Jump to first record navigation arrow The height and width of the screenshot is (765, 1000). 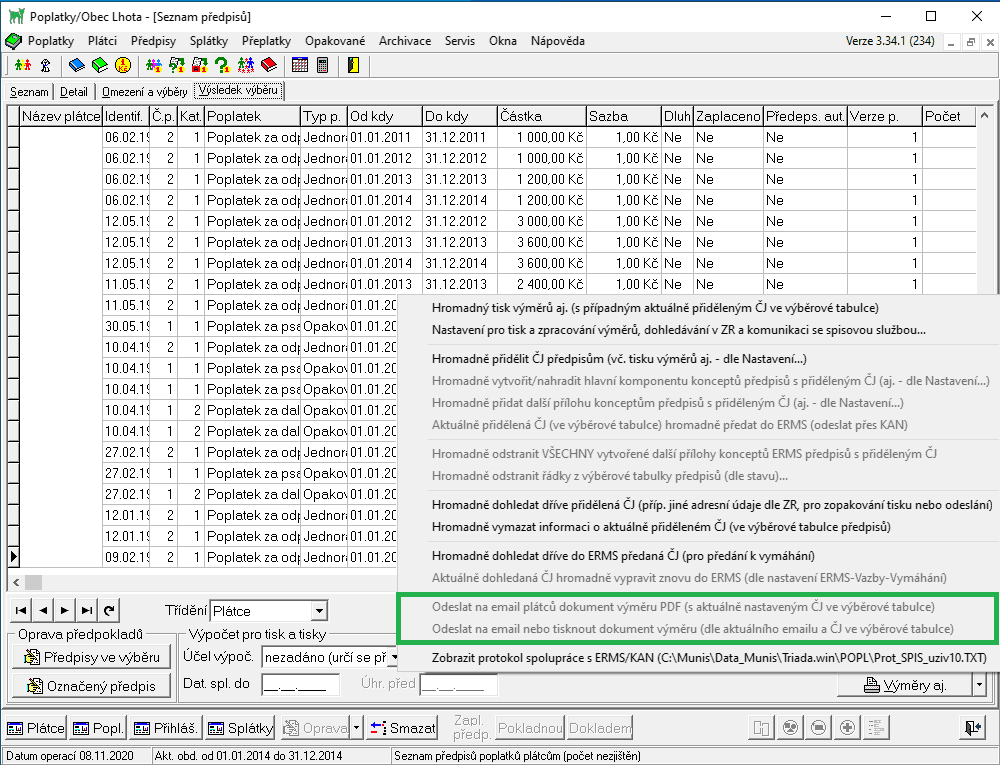coord(20,610)
